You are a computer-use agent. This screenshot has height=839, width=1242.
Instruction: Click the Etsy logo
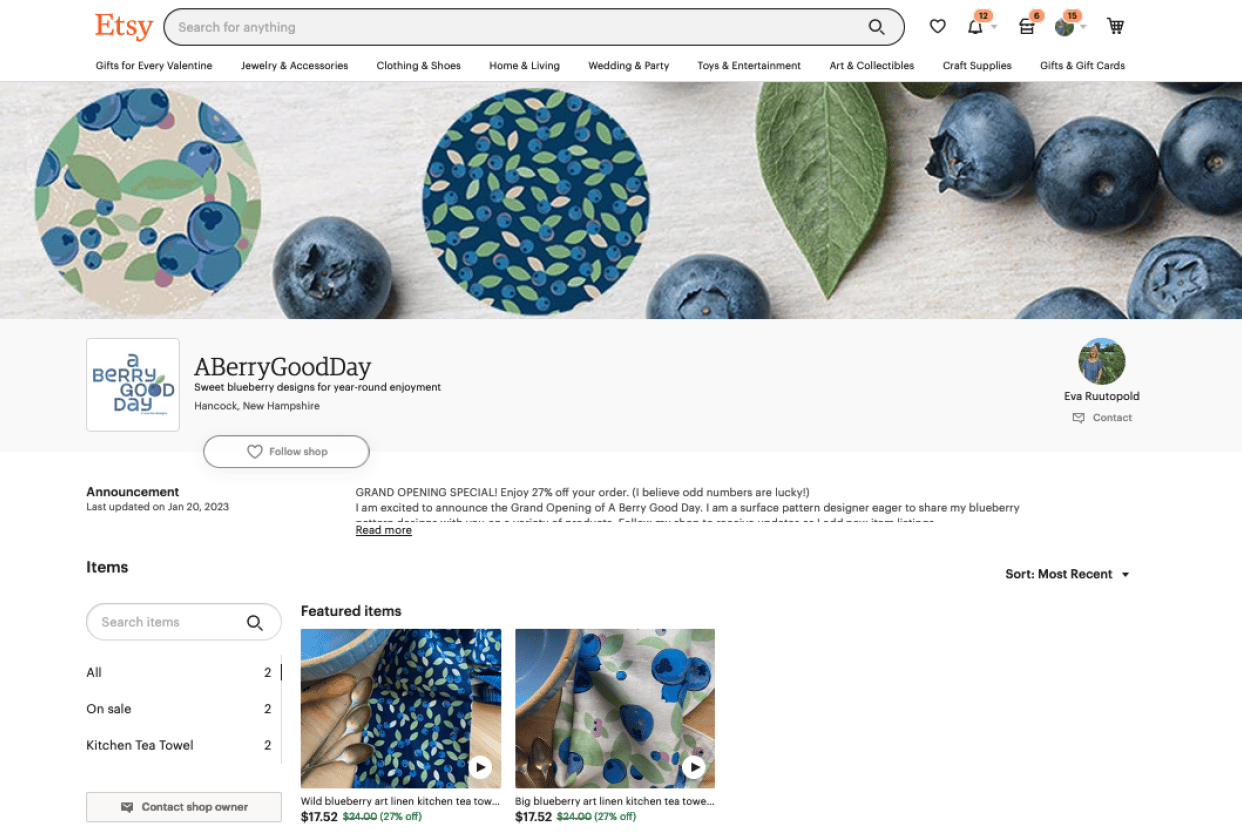[123, 27]
